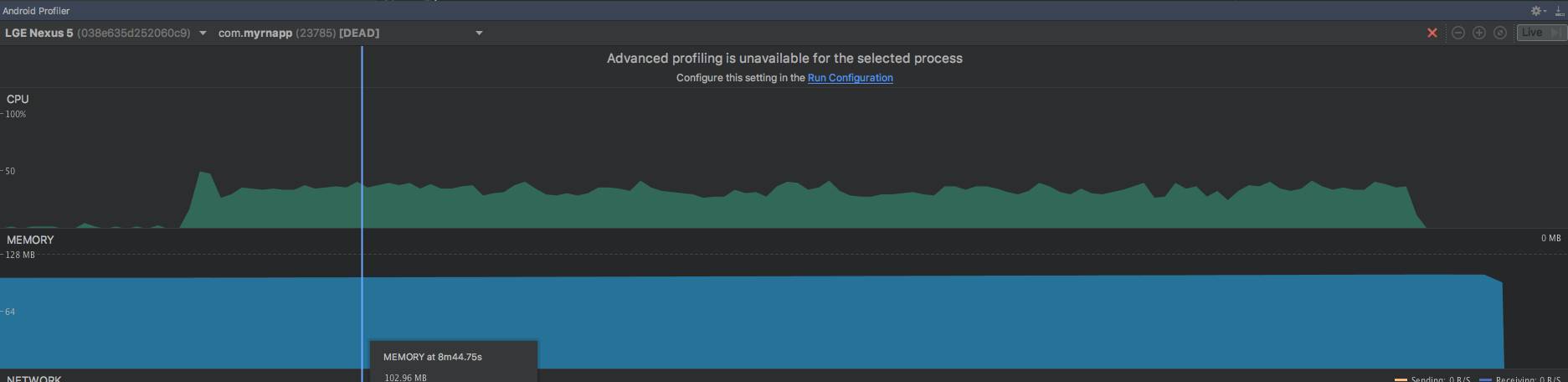Open the Run Configuration link
This screenshot has width=1568, height=382.
(850, 78)
